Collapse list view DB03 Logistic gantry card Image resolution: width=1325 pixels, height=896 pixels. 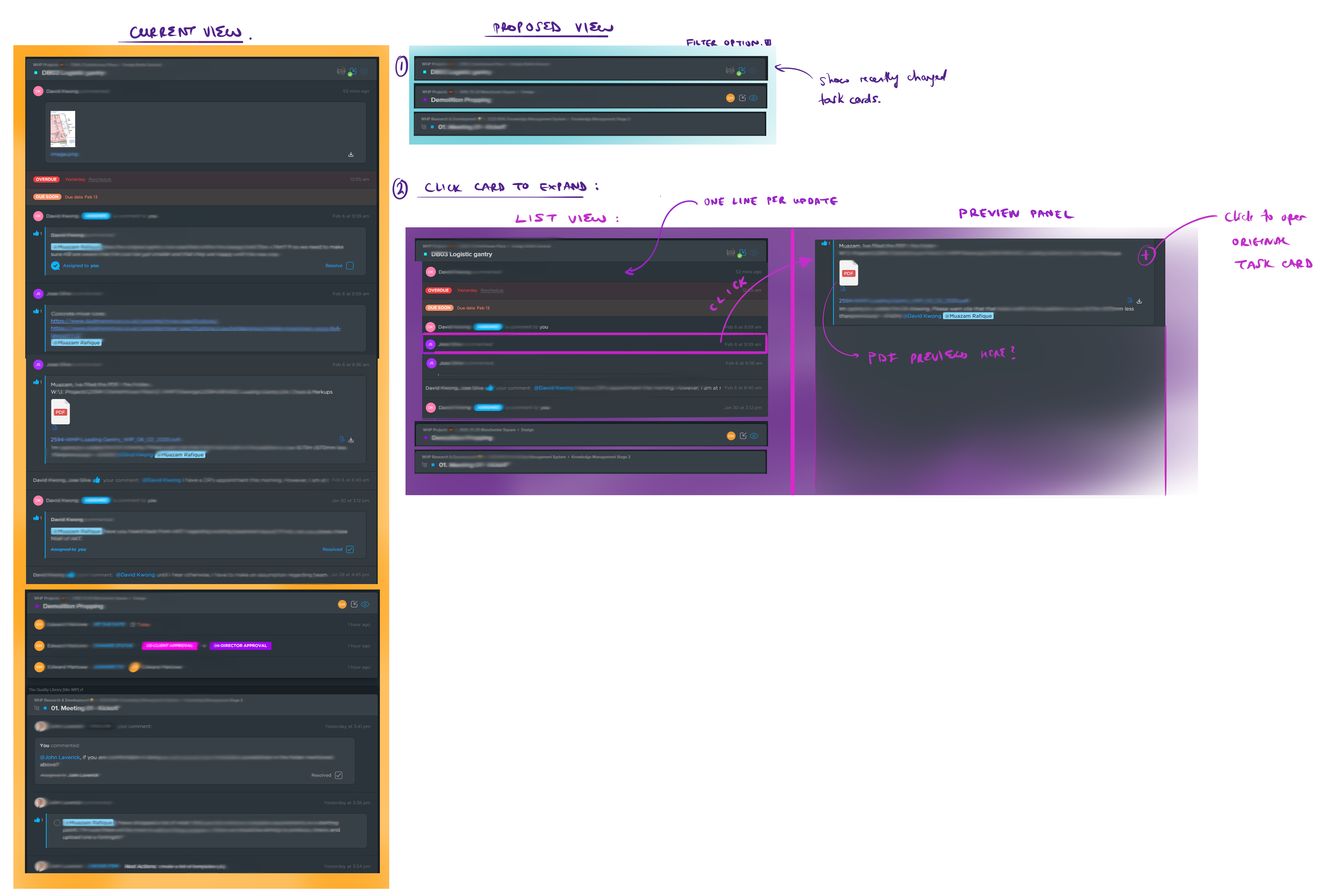pyautogui.click(x=591, y=251)
